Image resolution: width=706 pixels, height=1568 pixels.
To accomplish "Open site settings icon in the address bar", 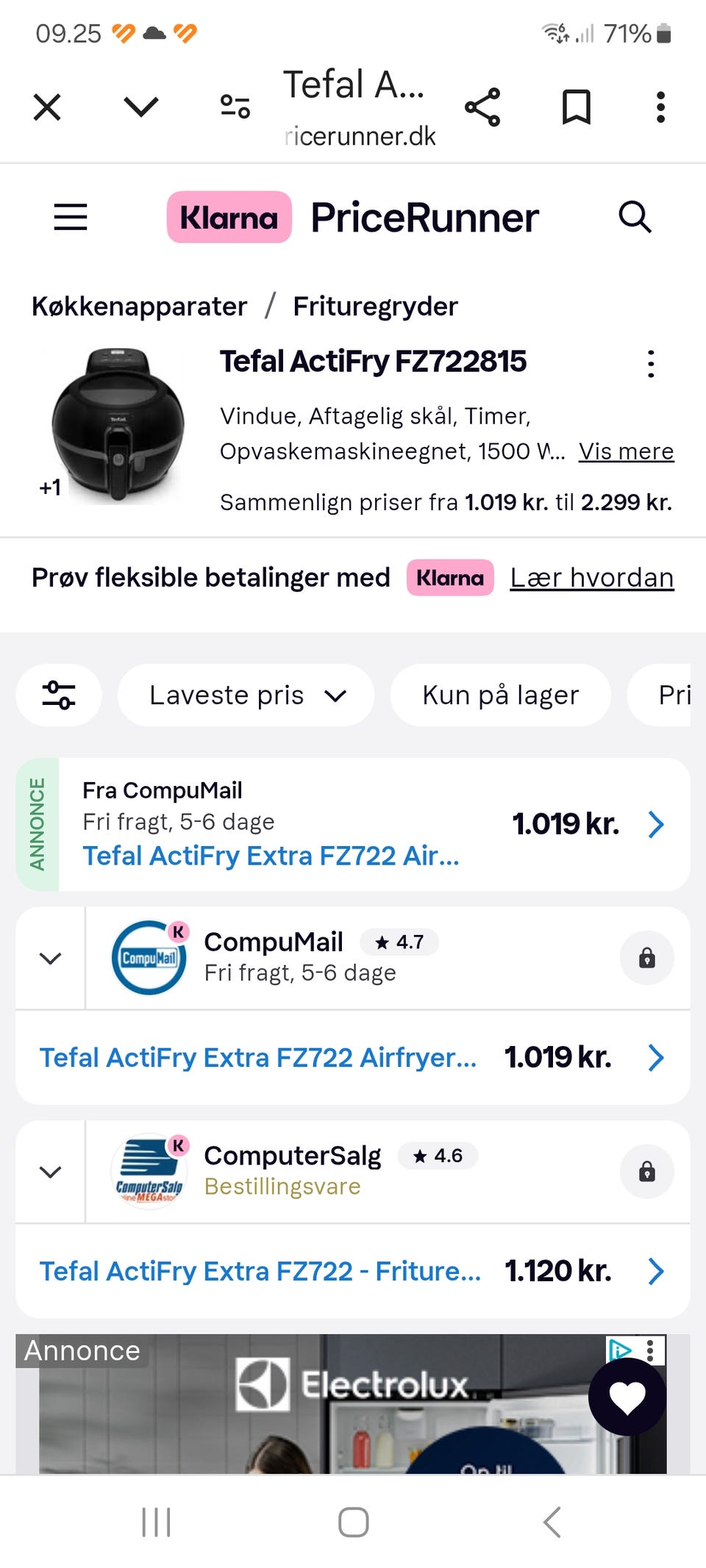I will click(235, 107).
